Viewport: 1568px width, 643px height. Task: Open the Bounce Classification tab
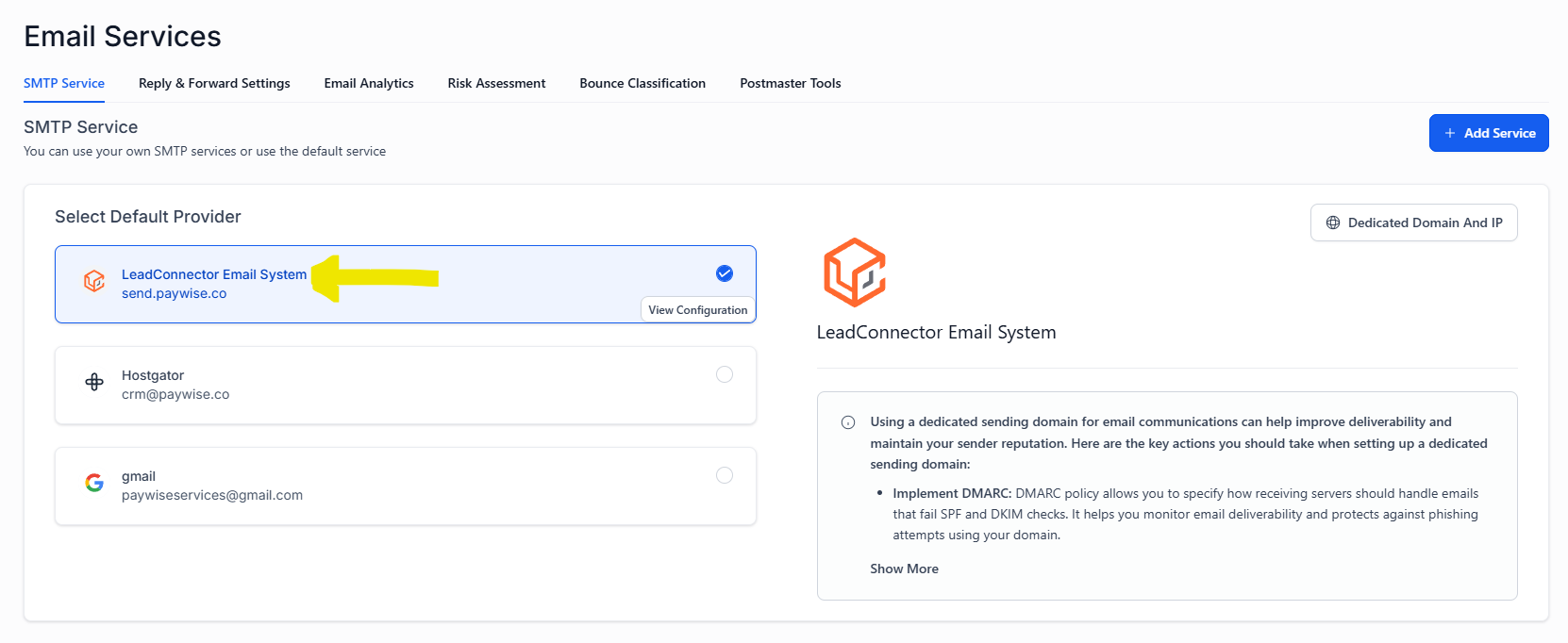tap(642, 83)
